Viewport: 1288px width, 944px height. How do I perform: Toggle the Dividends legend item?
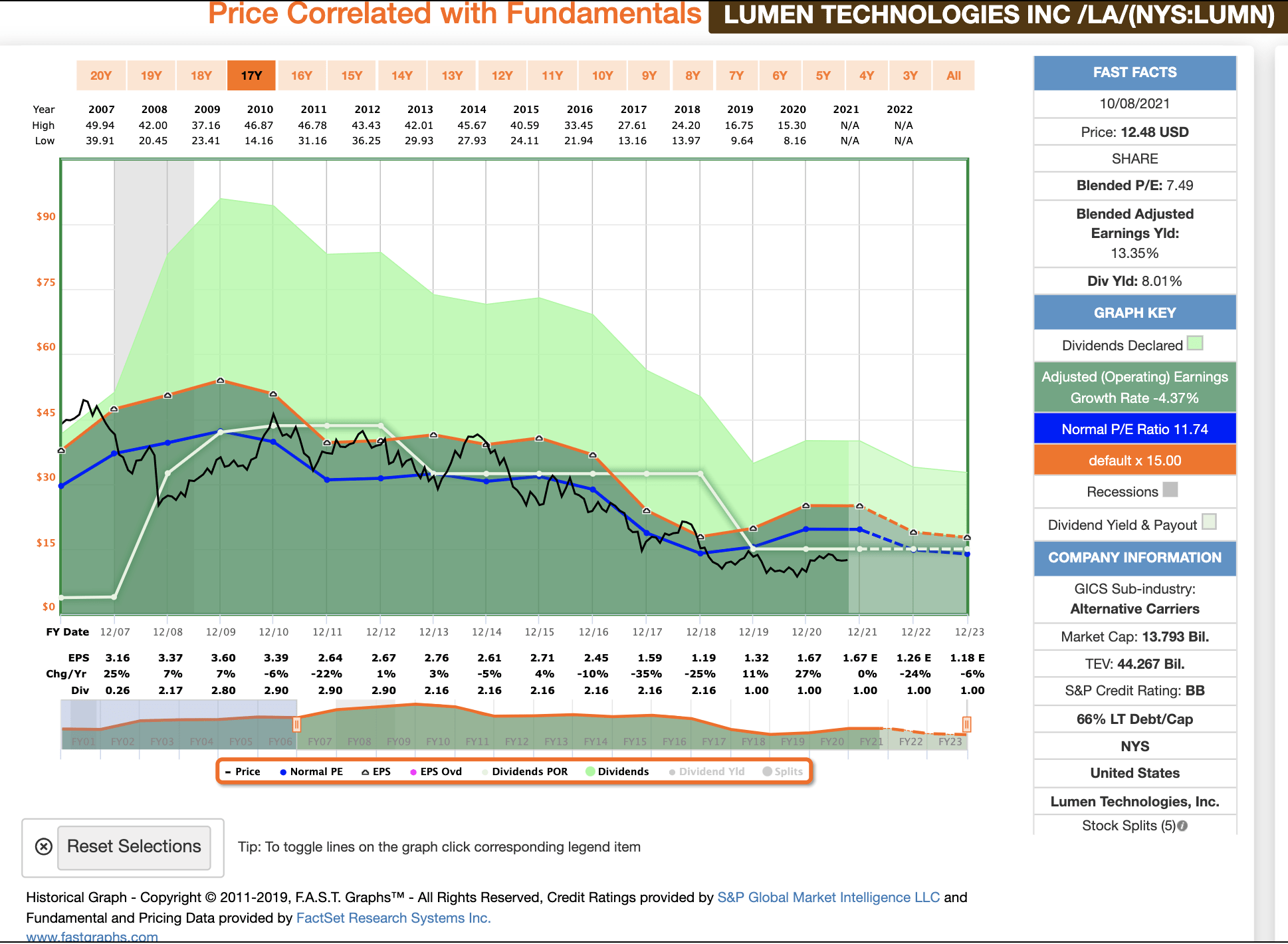617,771
